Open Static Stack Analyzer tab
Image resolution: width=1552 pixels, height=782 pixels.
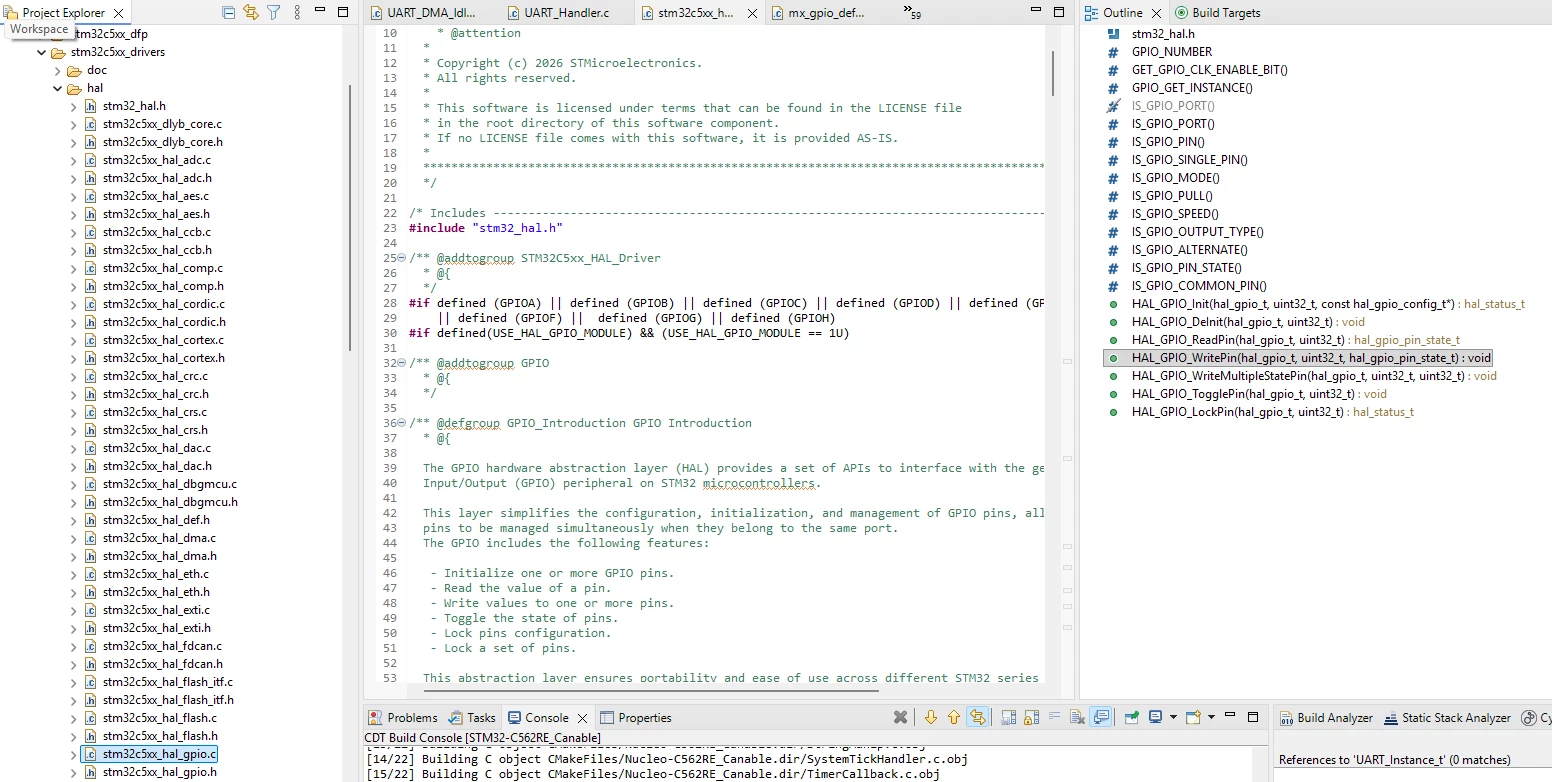pyautogui.click(x=1447, y=717)
